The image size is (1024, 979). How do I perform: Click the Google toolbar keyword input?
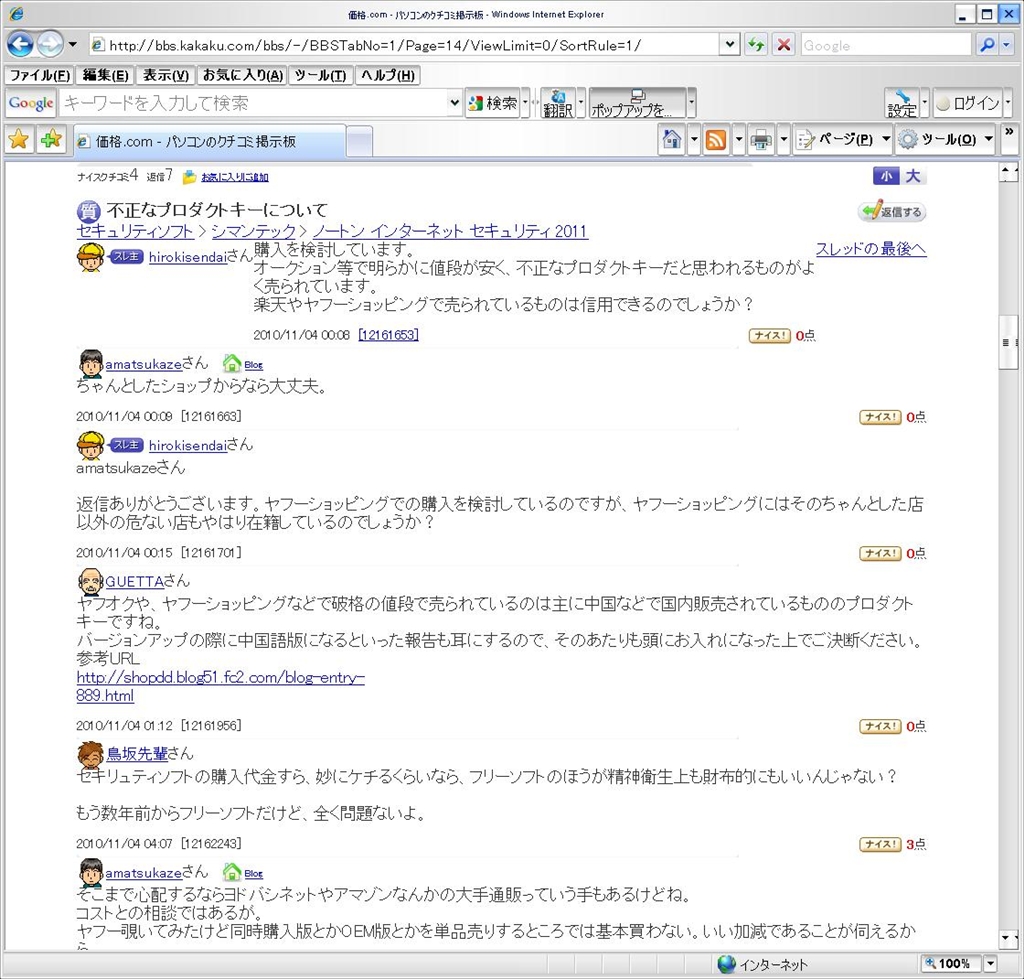tap(255, 103)
